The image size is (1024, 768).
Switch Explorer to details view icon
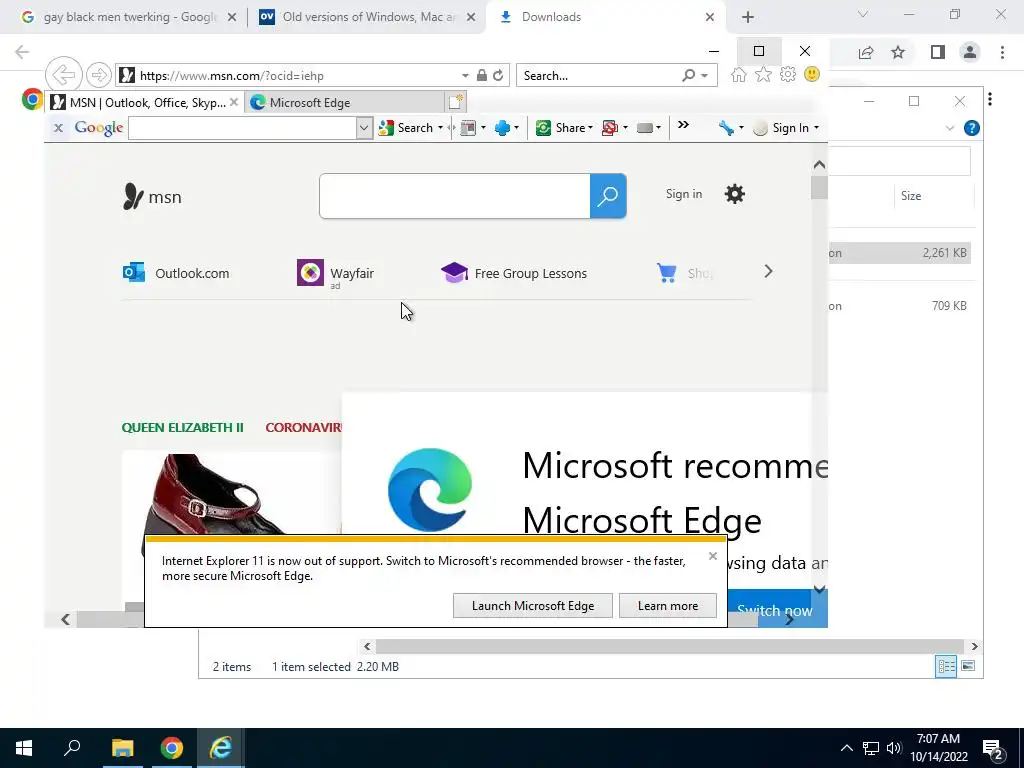click(x=946, y=666)
